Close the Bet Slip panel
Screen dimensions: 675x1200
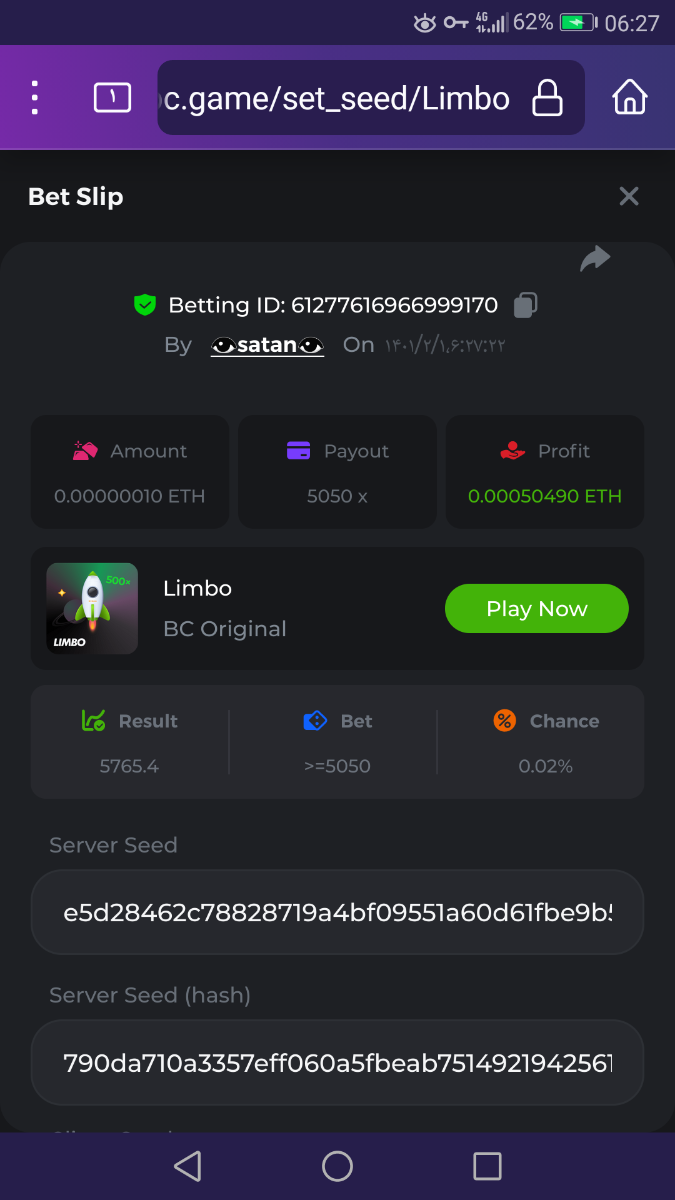coord(628,196)
